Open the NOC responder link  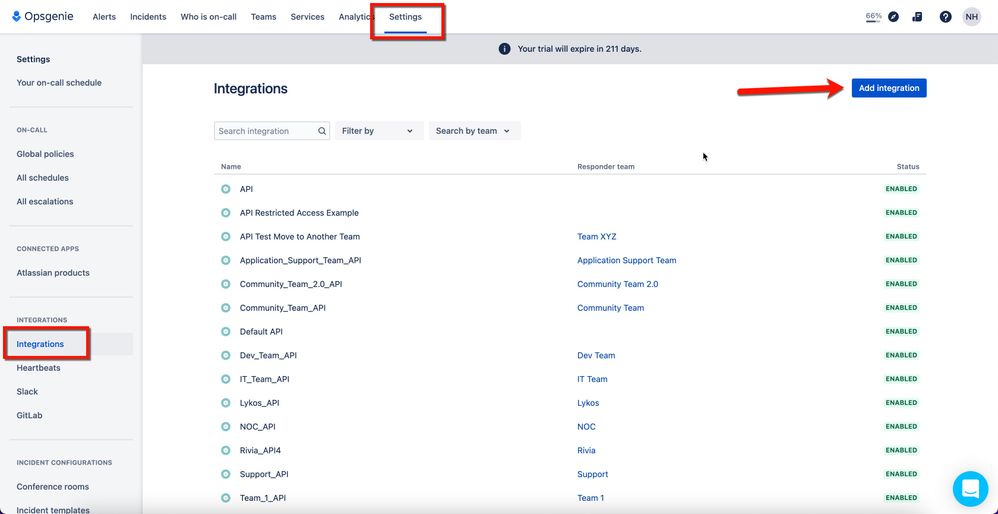(587, 426)
